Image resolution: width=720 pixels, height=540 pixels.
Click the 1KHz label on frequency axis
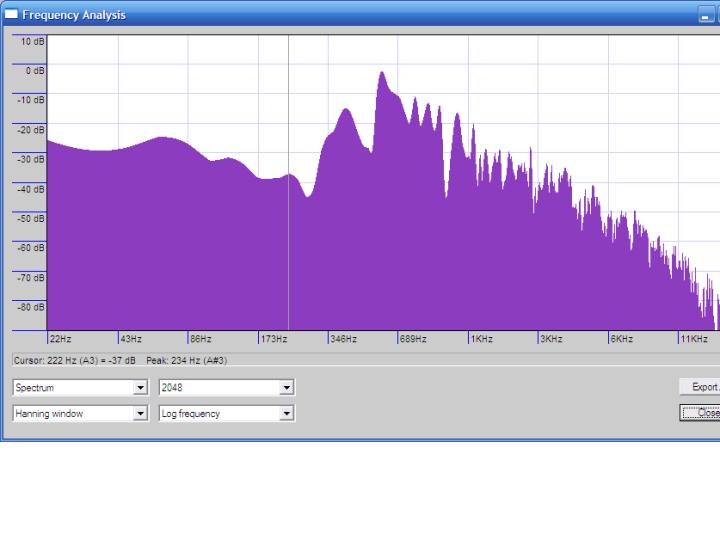click(x=482, y=339)
